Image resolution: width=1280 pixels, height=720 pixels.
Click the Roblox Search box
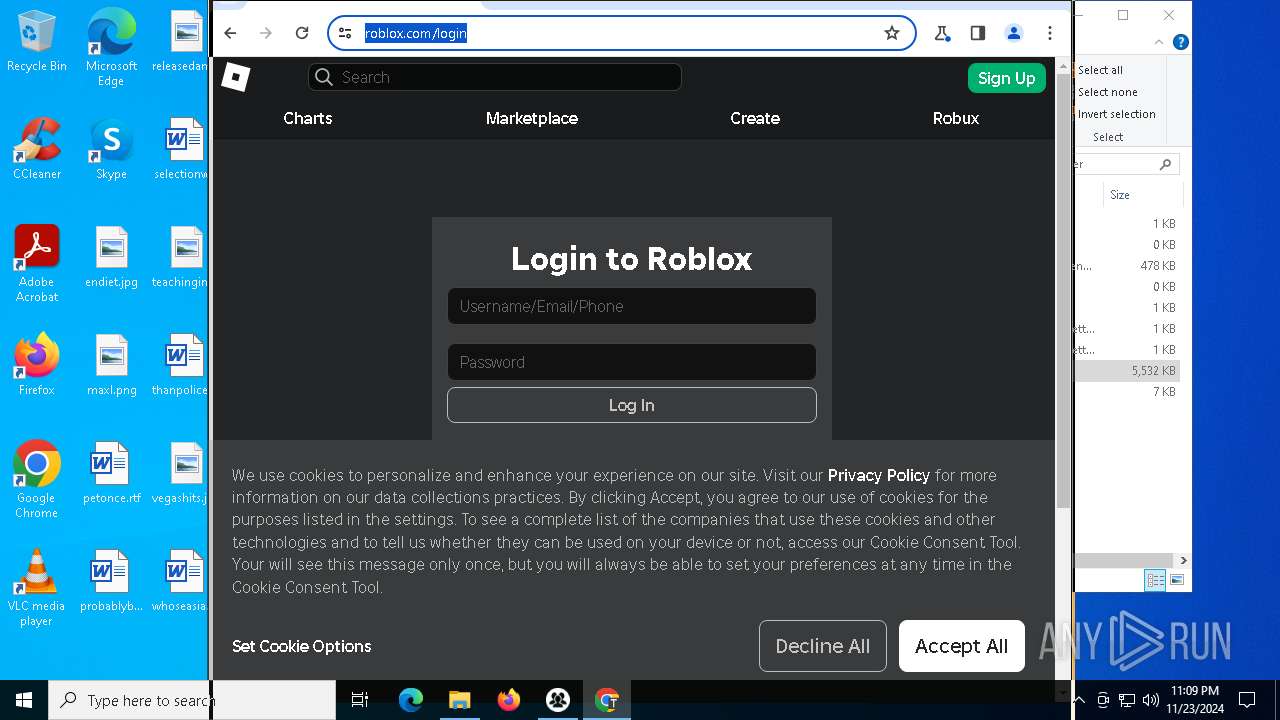click(495, 77)
